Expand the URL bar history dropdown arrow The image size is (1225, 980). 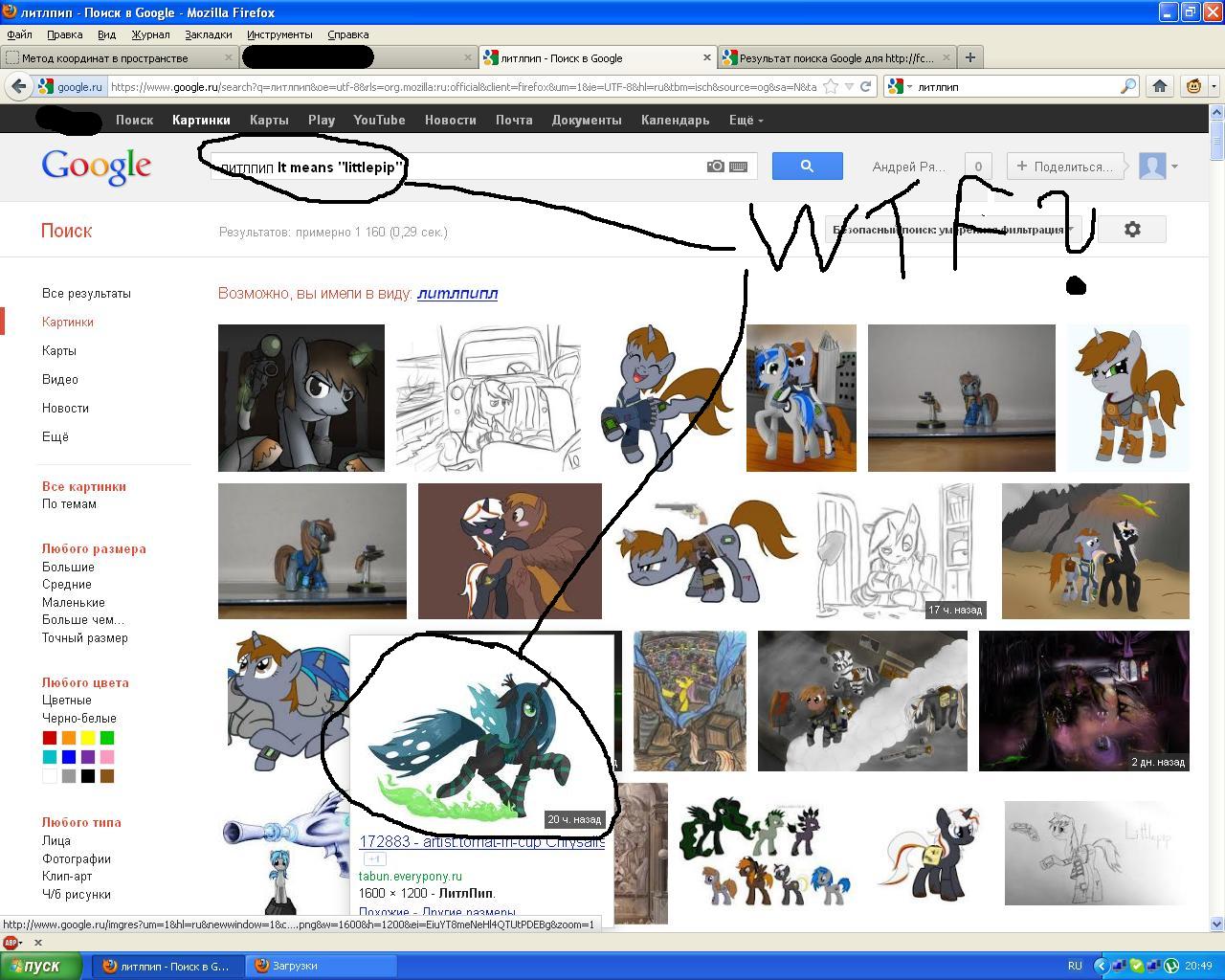[848, 86]
